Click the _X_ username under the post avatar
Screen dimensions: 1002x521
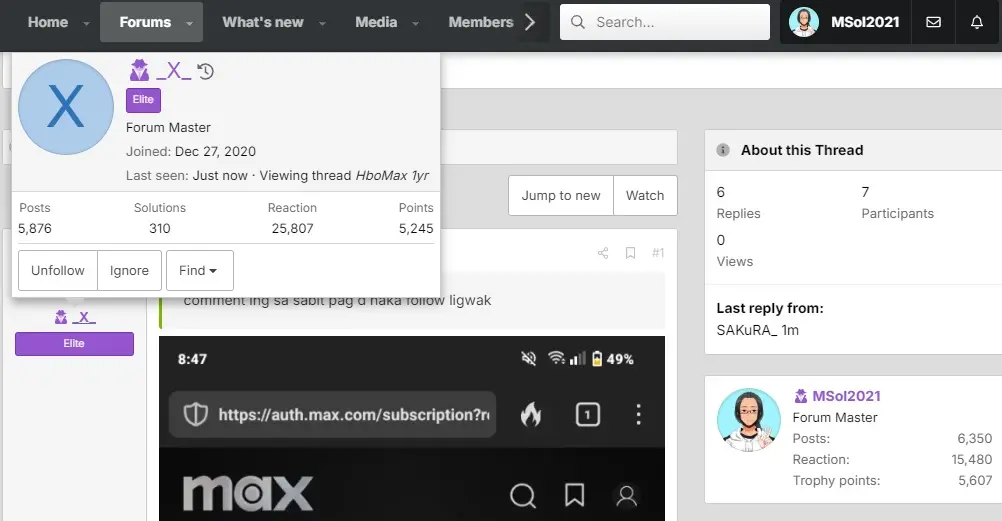tap(84, 317)
